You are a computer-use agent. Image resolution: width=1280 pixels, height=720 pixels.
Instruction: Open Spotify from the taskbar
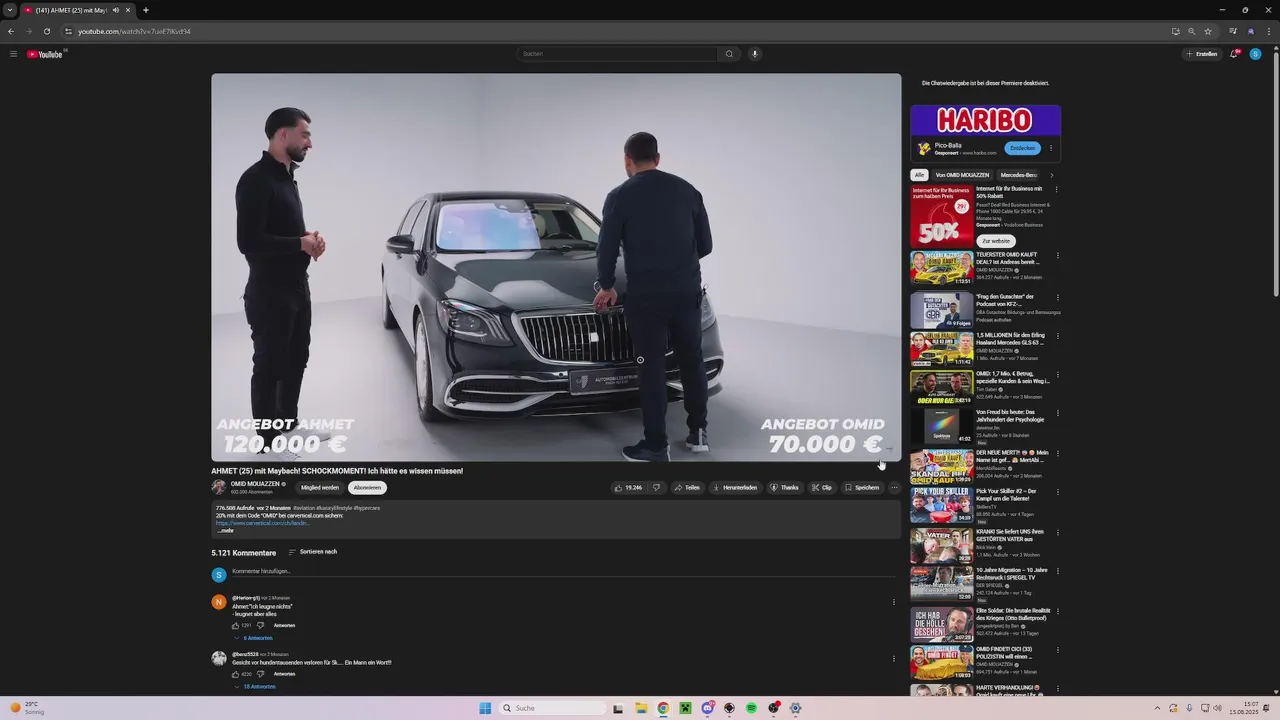click(751, 708)
